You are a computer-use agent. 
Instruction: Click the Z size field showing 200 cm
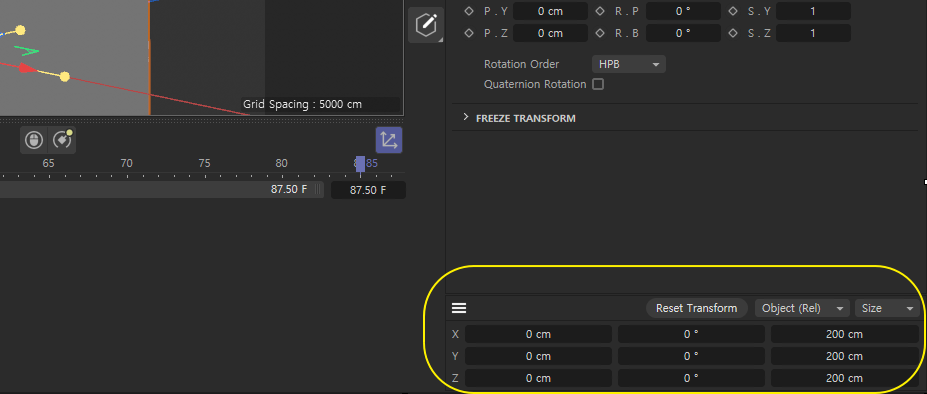[x=844, y=378]
